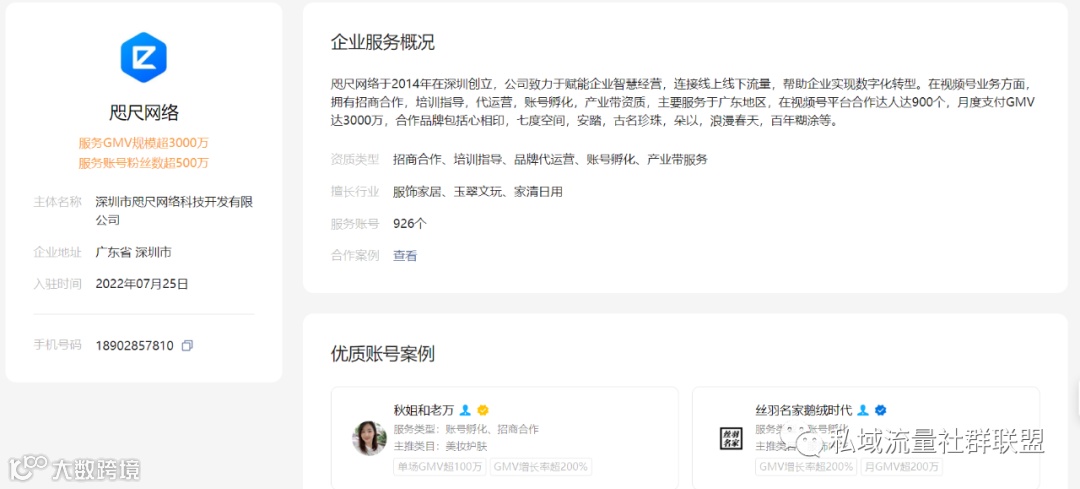Click the person icon beside 丝羽名家鹅绒时代
Viewport: 1080px width, 489px height.
863,410
